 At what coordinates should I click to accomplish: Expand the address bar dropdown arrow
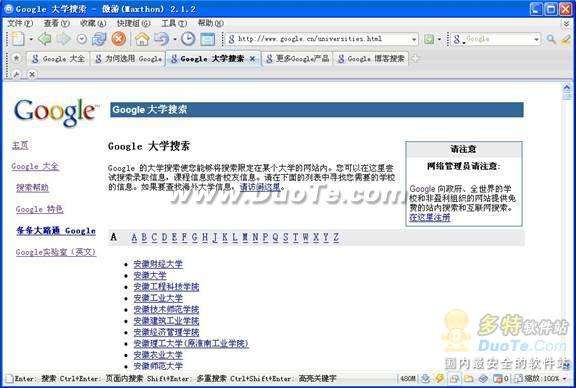[x=414, y=39]
